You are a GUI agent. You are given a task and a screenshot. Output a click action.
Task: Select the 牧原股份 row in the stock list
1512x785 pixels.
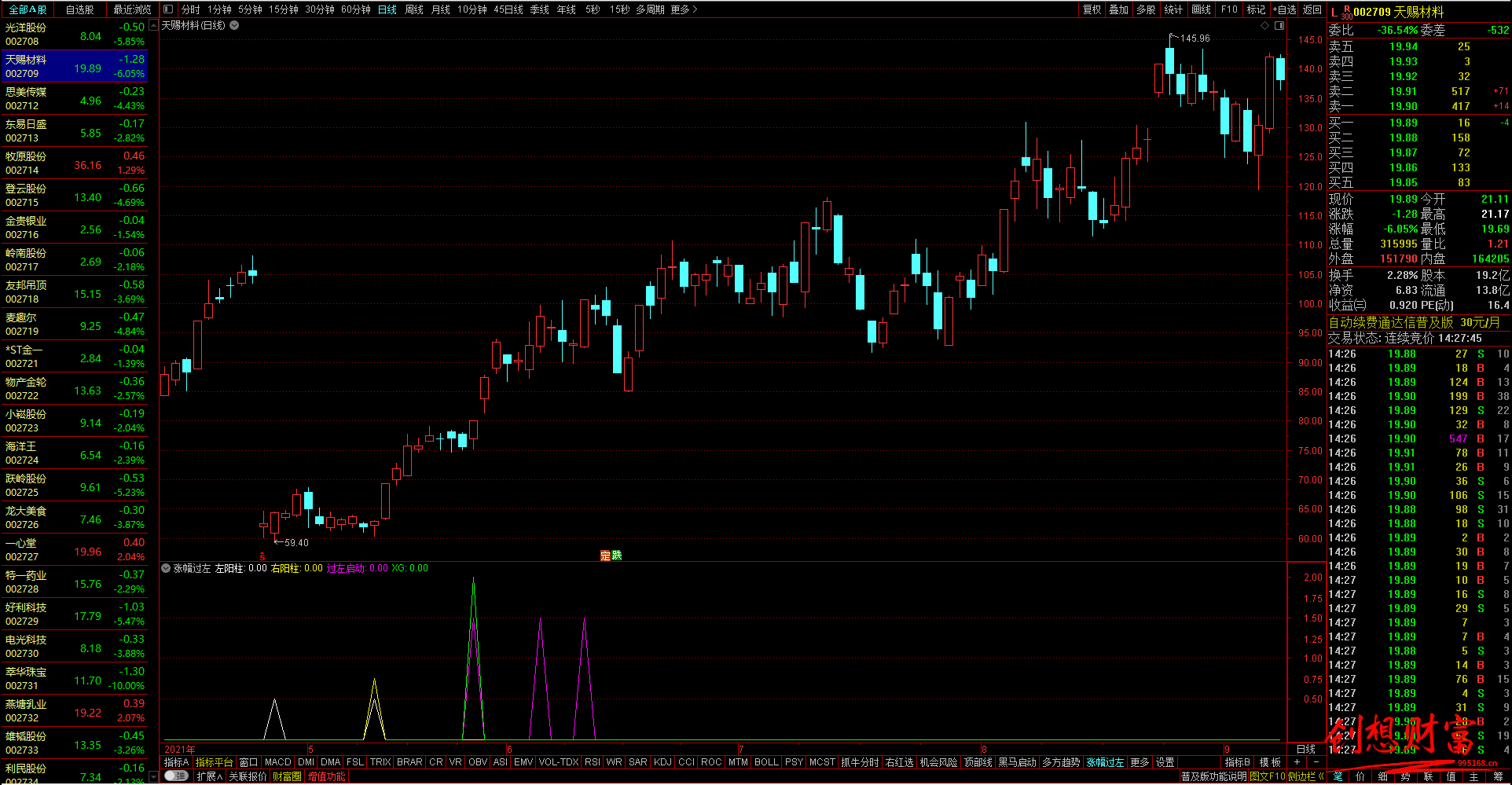pyautogui.click(x=74, y=163)
